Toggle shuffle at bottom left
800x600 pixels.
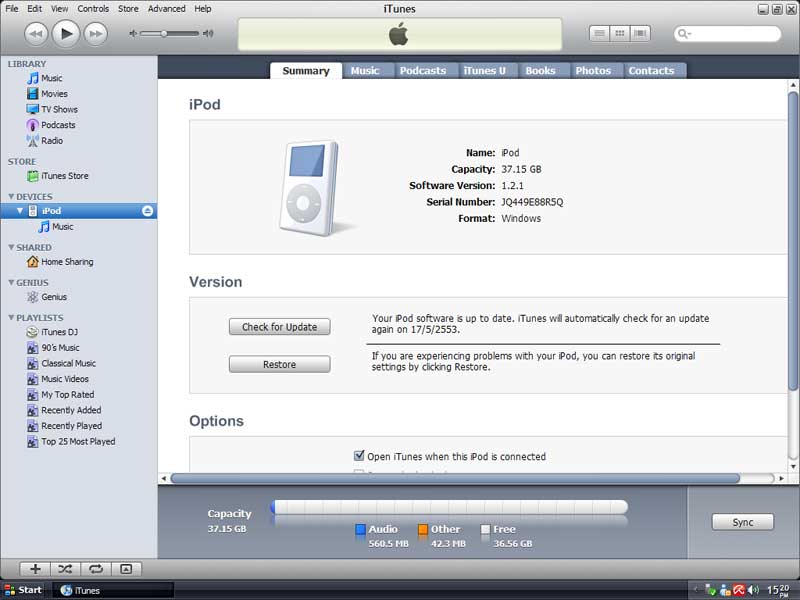click(65, 568)
